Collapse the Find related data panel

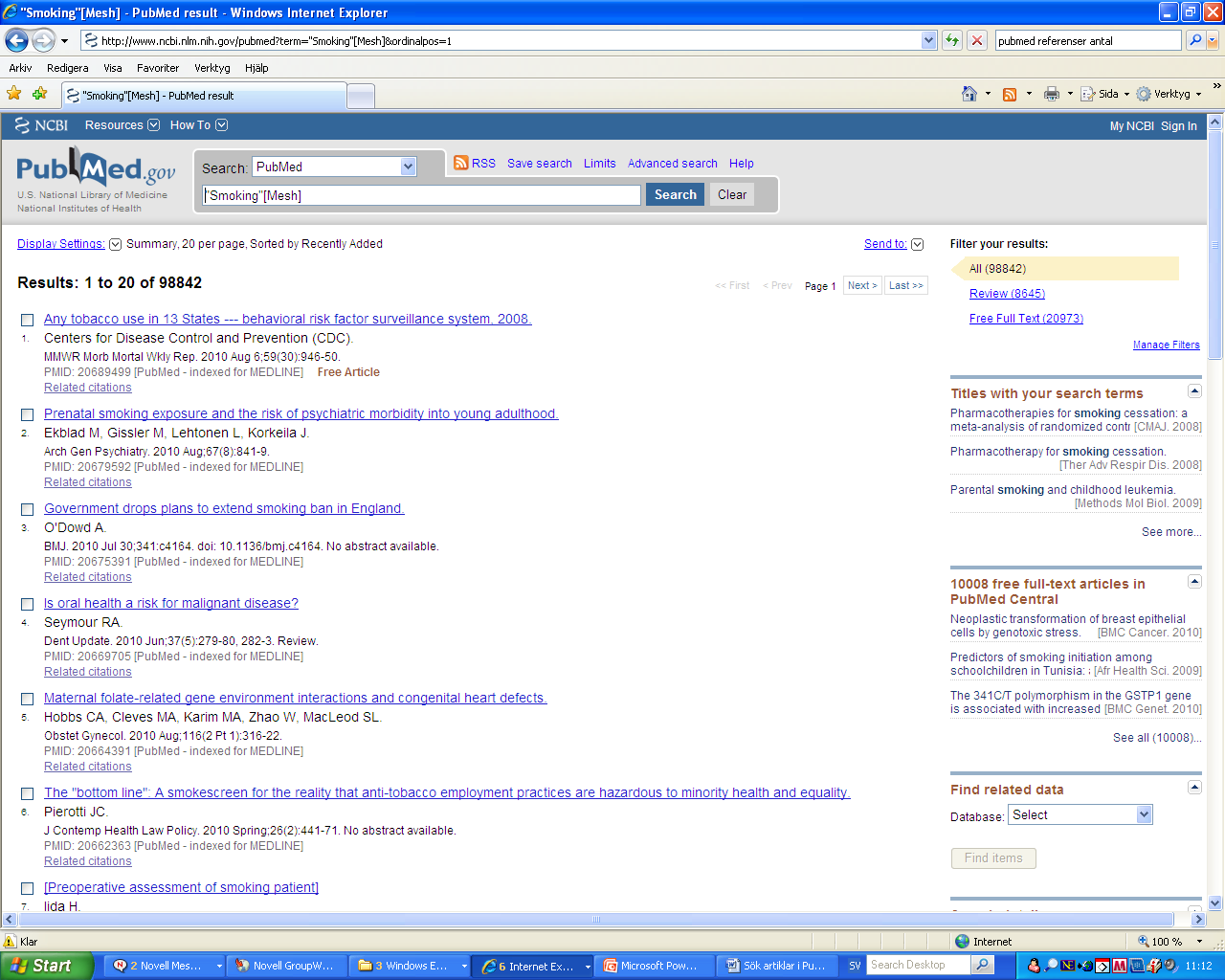tap(1194, 787)
